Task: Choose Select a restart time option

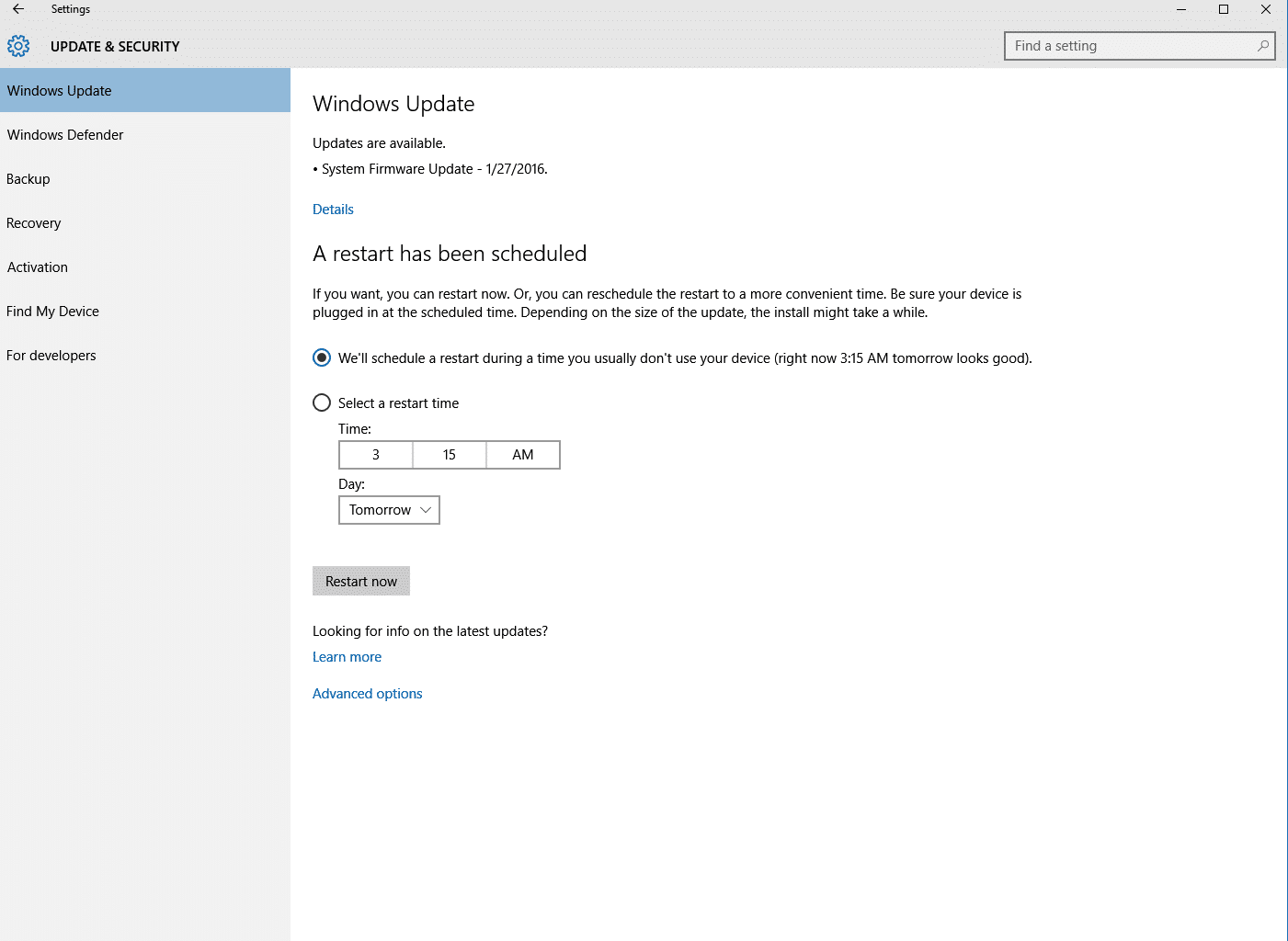Action: pyautogui.click(x=322, y=402)
